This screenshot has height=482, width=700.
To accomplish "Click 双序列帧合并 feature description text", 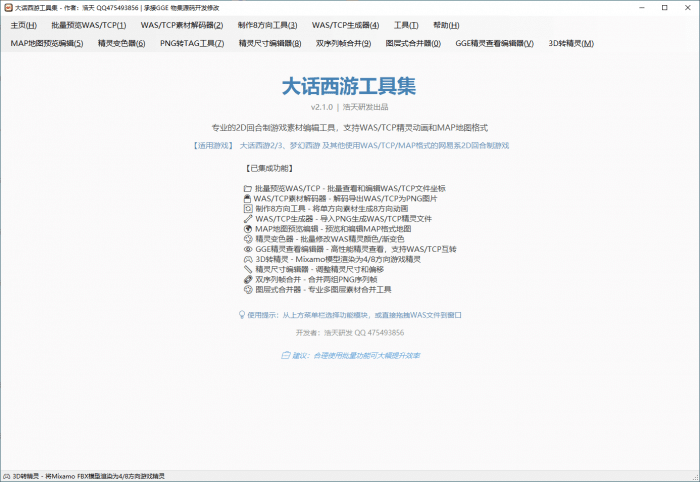I will pos(316,280).
